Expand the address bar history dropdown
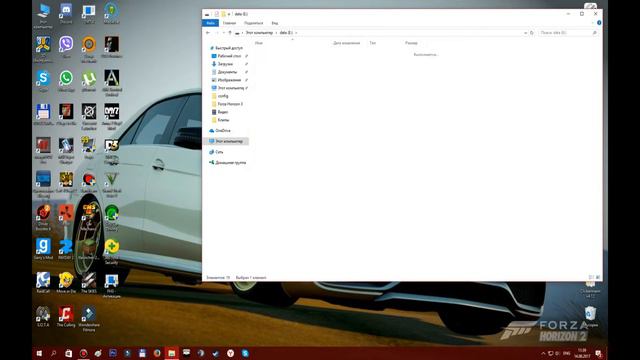The height and width of the screenshot is (360, 640). click(x=525, y=33)
